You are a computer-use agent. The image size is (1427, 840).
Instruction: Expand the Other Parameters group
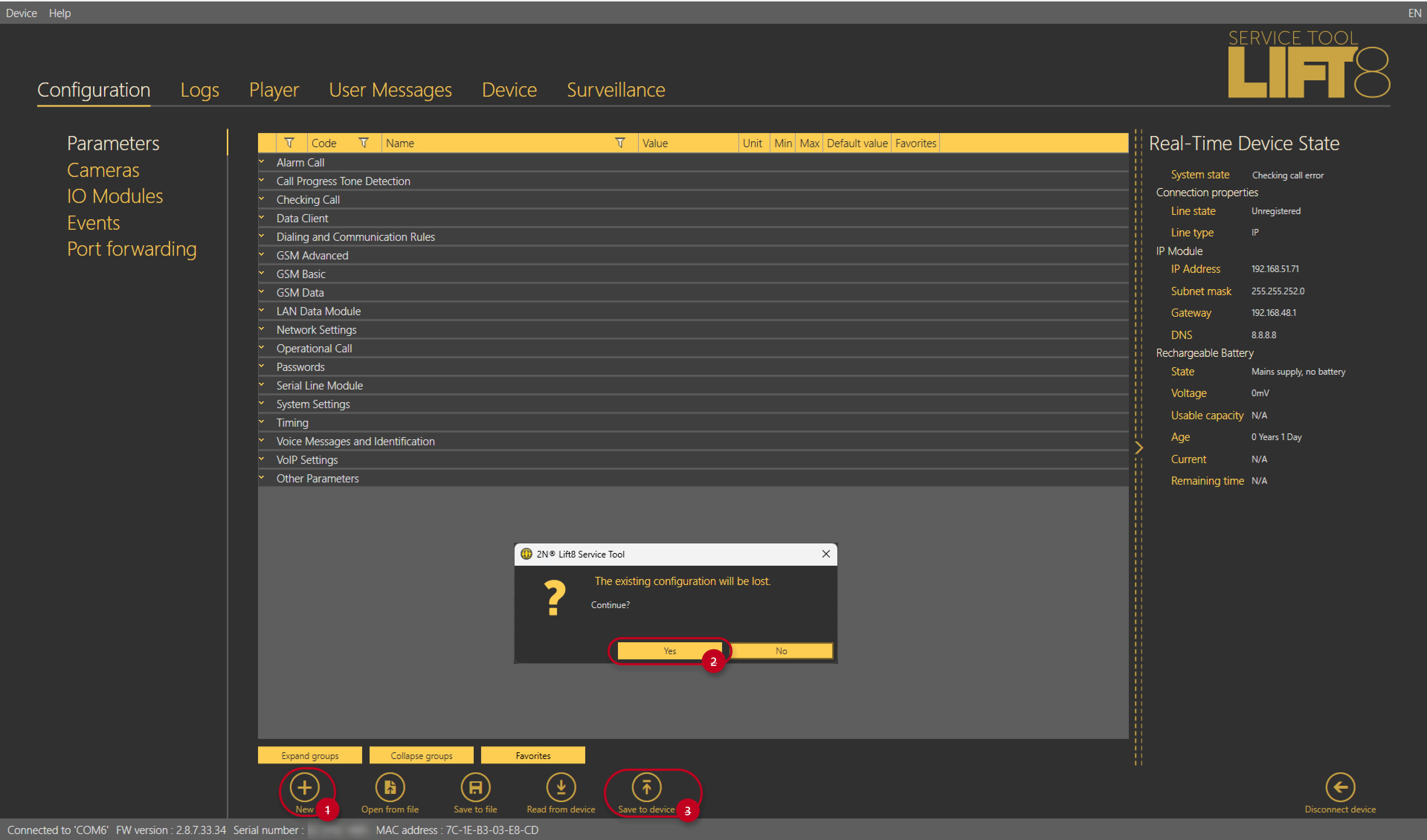click(262, 478)
